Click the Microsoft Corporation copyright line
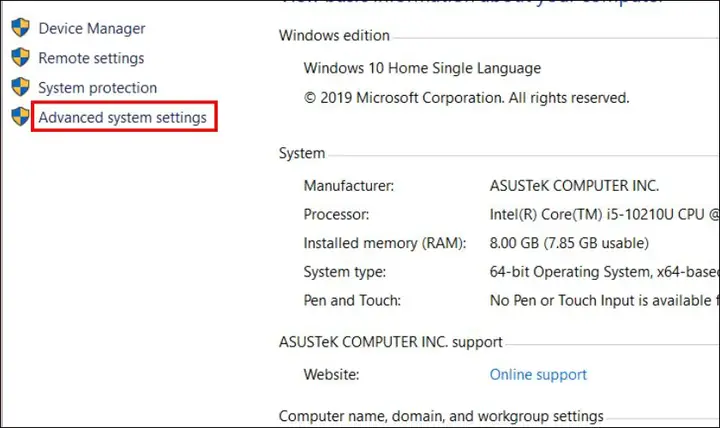 (467, 98)
